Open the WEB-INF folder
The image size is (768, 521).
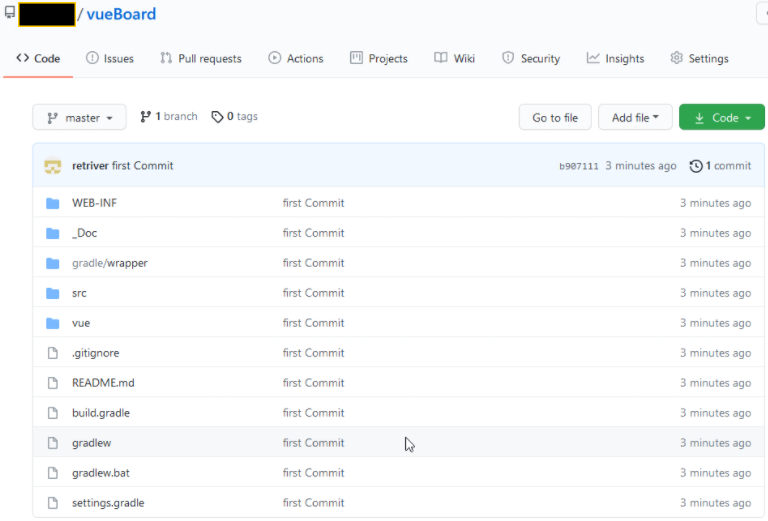pos(95,203)
